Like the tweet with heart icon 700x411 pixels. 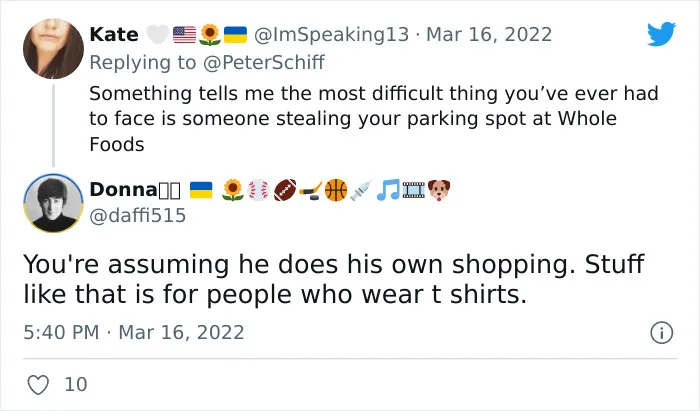tap(38, 384)
